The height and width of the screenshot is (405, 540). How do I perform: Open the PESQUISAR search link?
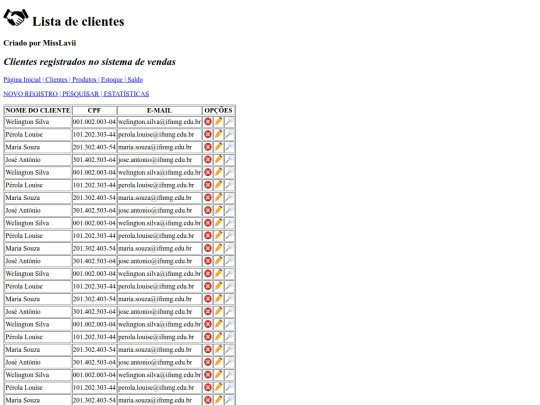81,94
